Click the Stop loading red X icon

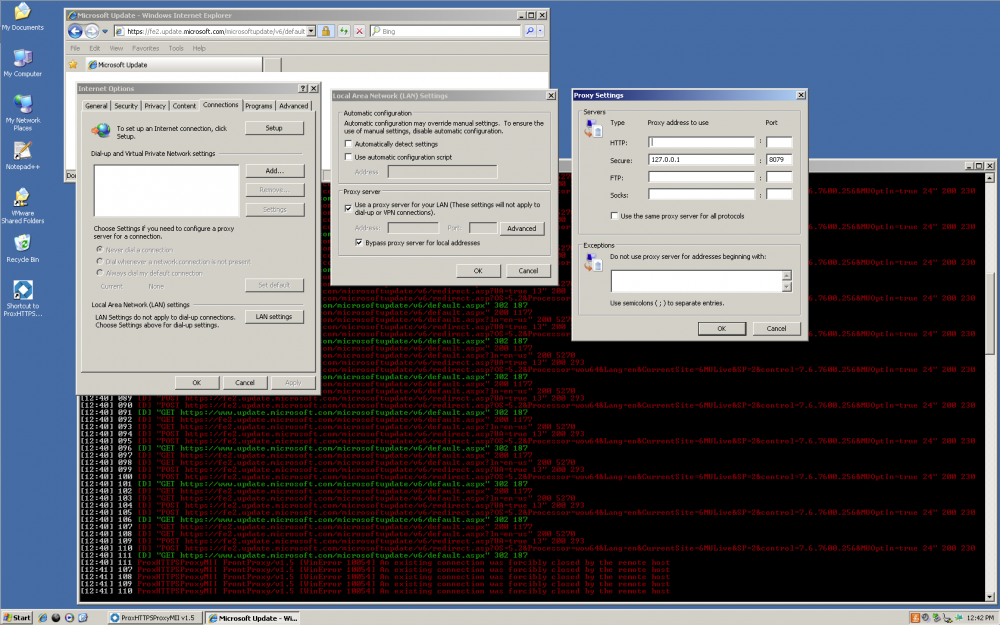pos(360,31)
